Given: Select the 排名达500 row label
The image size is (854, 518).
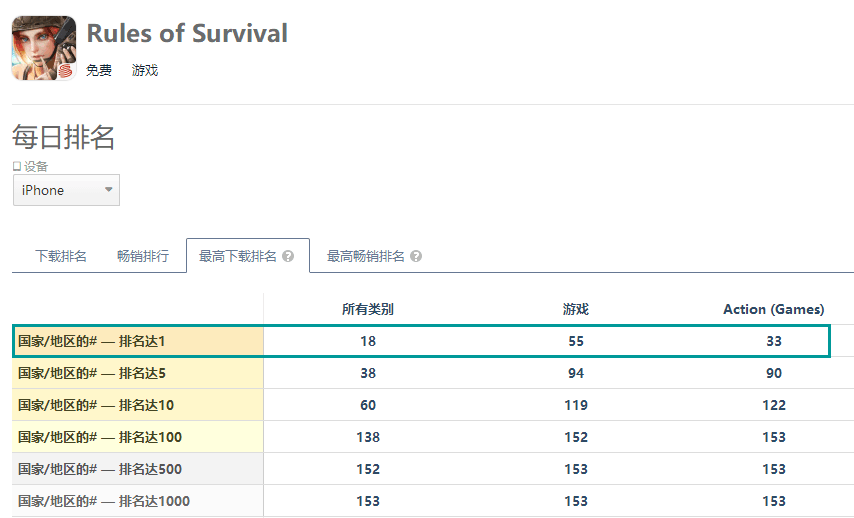Looking at the screenshot, I should (100, 469).
